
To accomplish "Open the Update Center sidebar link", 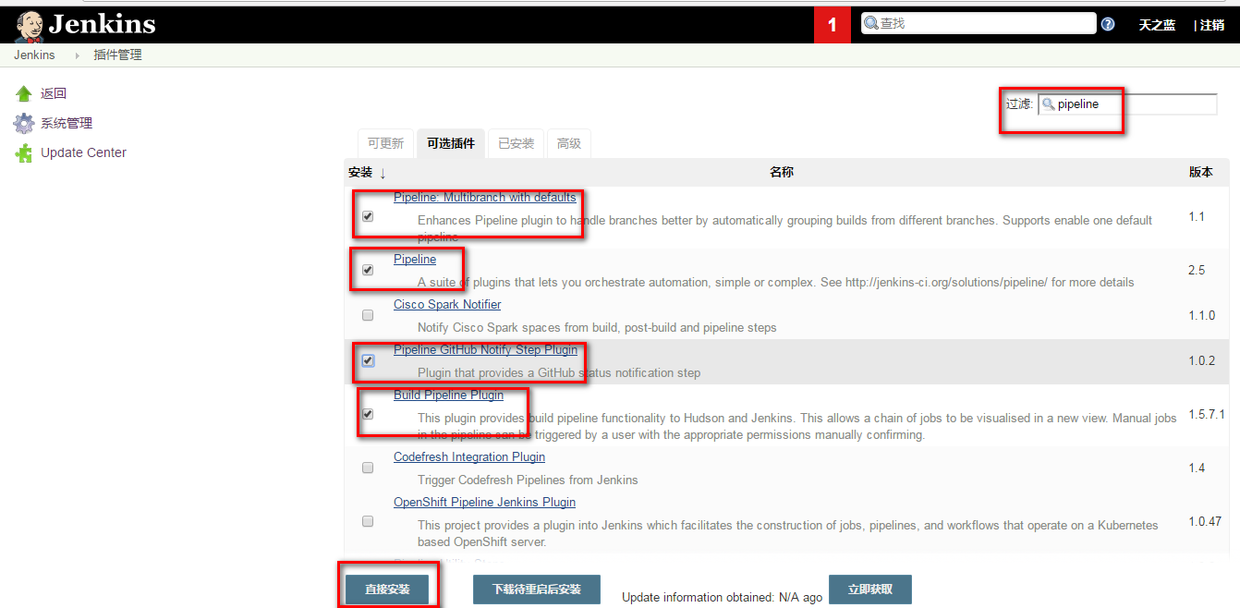I will [84, 153].
